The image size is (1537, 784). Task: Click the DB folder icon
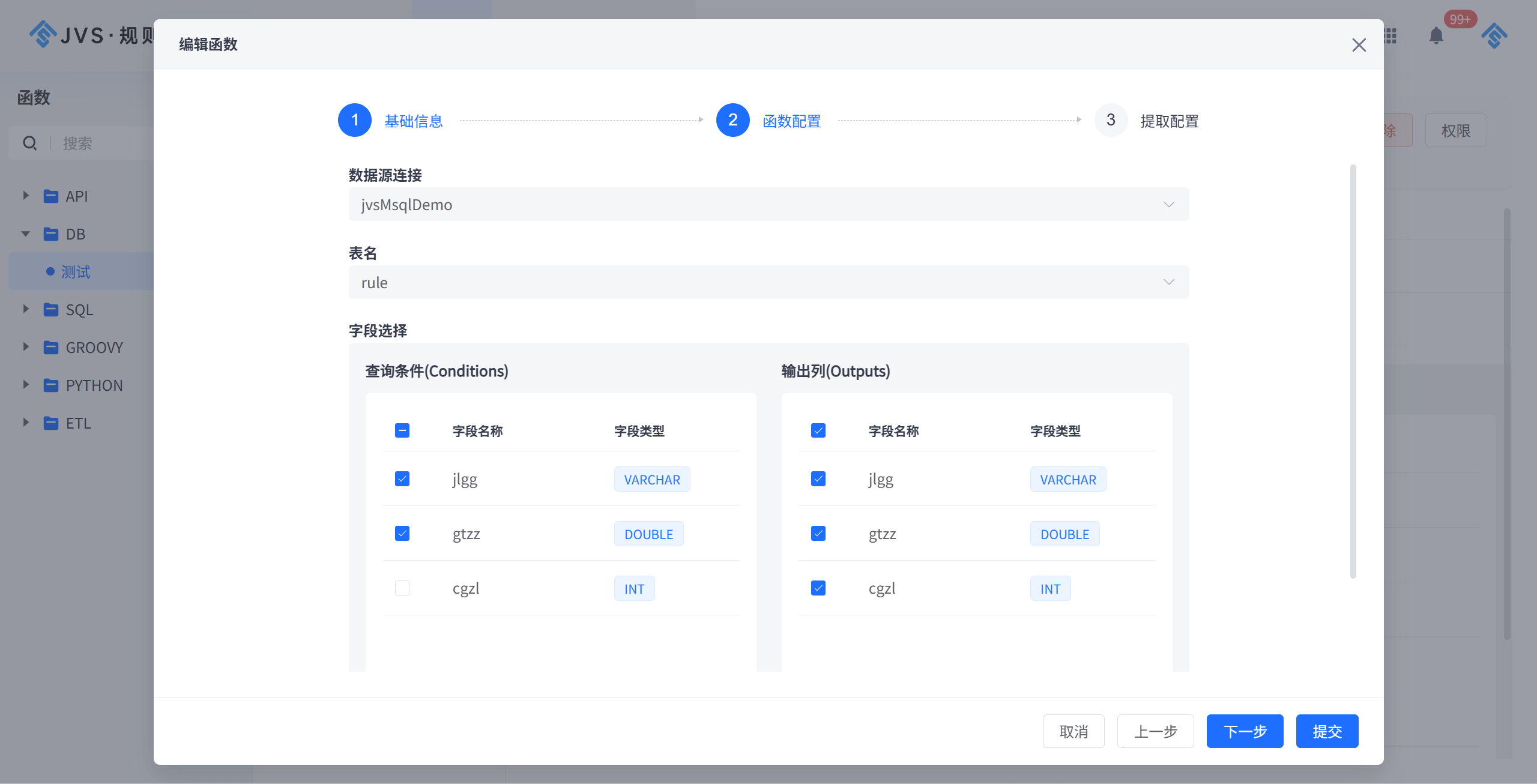pyautogui.click(x=51, y=234)
